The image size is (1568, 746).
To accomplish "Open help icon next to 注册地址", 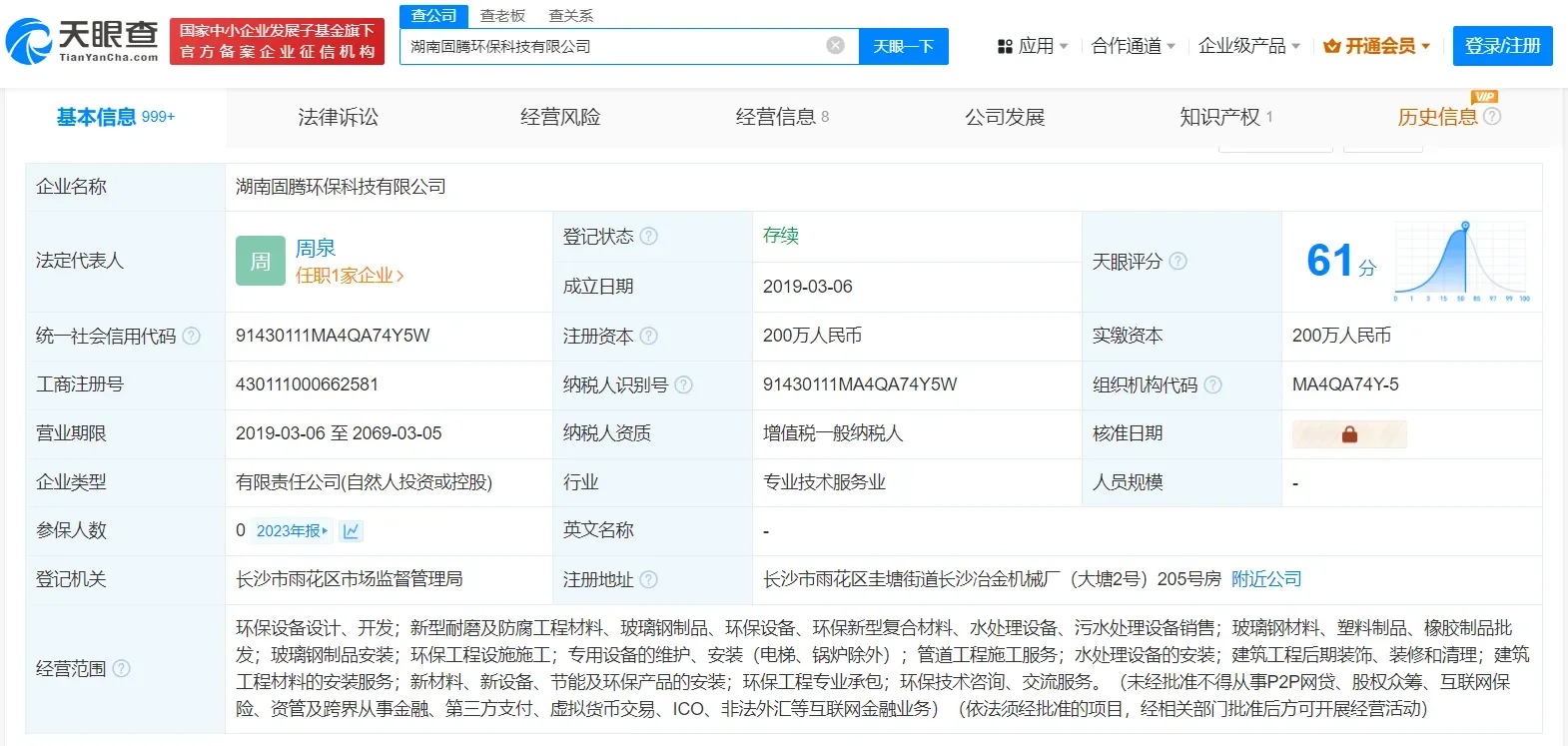I will [x=649, y=580].
